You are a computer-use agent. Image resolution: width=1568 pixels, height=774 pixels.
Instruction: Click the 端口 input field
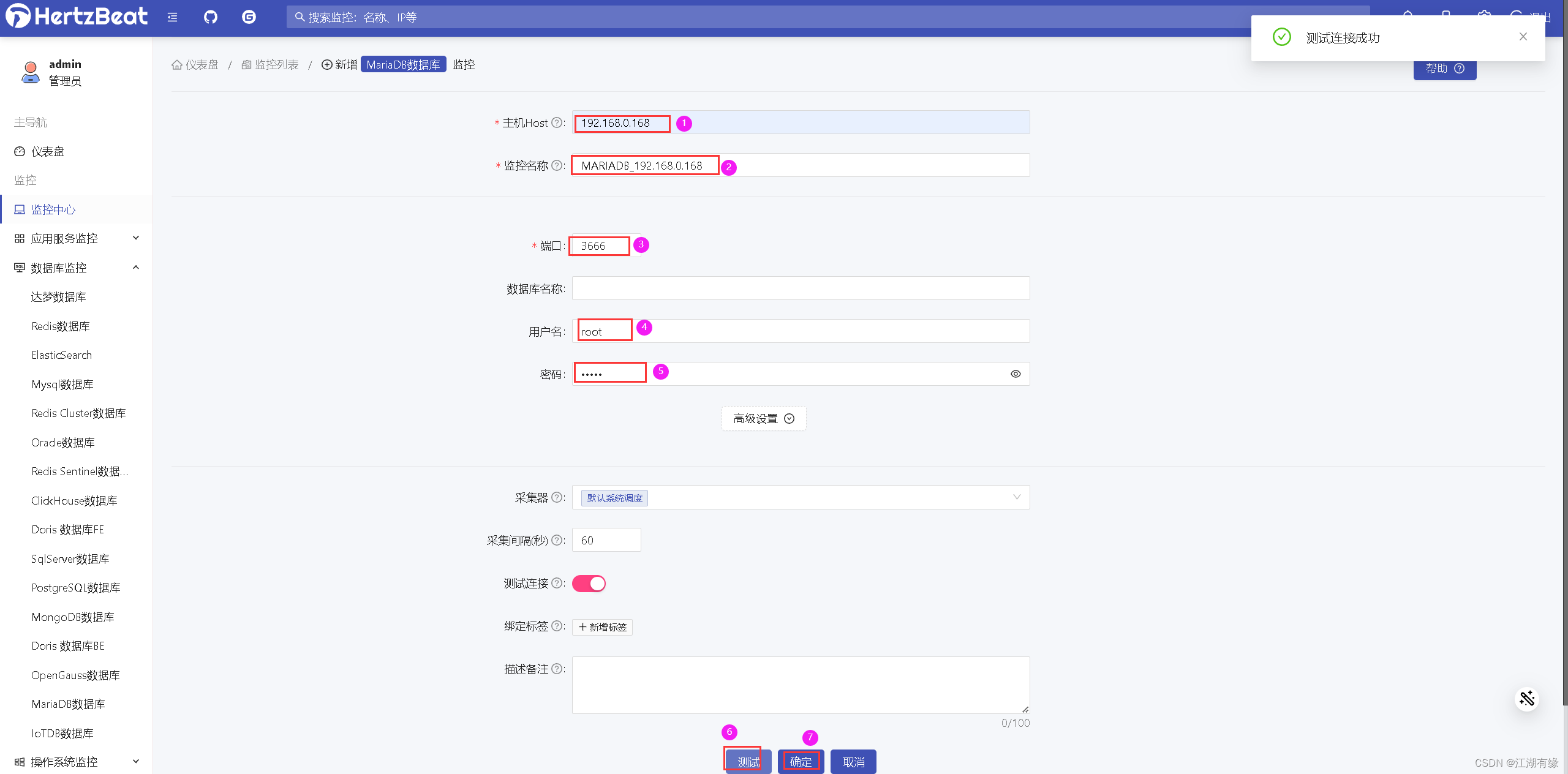pos(606,246)
